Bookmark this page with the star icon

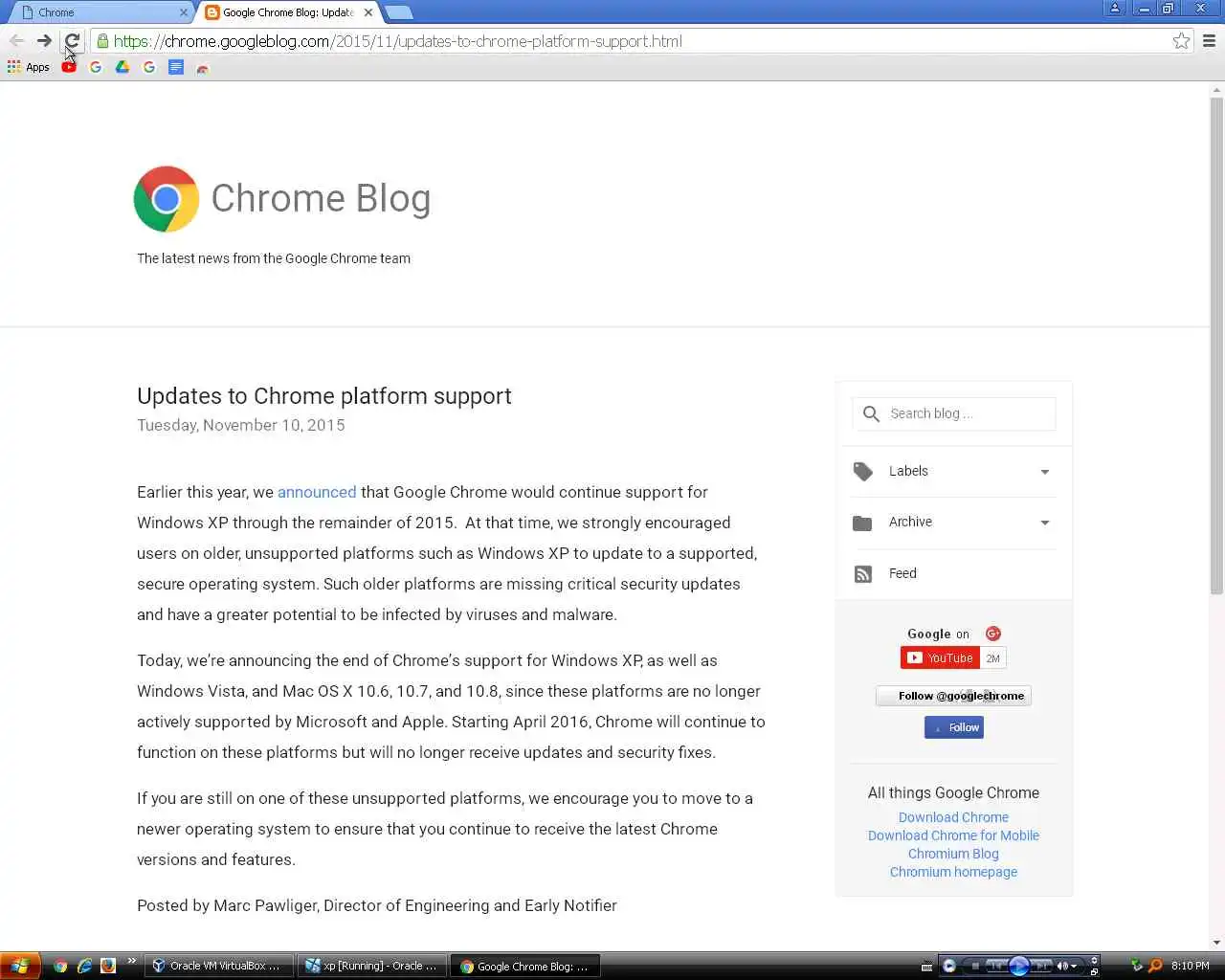[x=1181, y=41]
